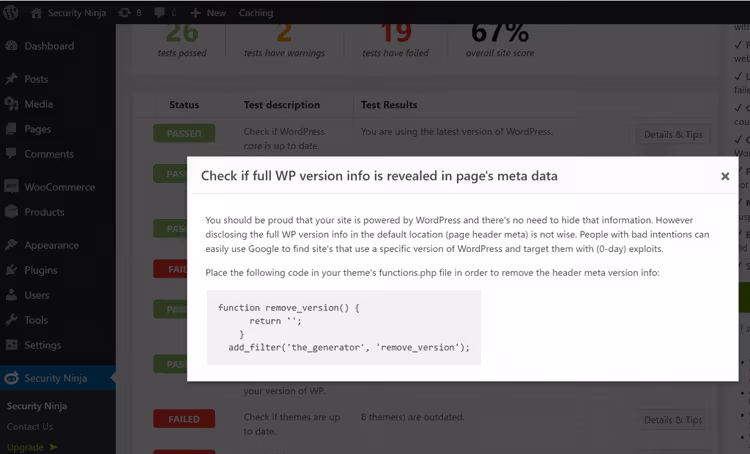Image resolution: width=750 pixels, height=454 pixels.
Task: Click FAILED badge for themes outdated test
Action: pyautogui.click(x=184, y=419)
